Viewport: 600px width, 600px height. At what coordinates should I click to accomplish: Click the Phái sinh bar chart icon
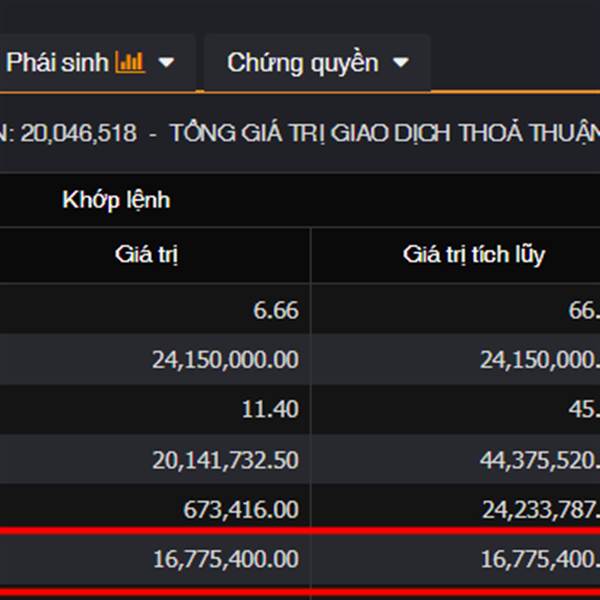click(130, 63)
